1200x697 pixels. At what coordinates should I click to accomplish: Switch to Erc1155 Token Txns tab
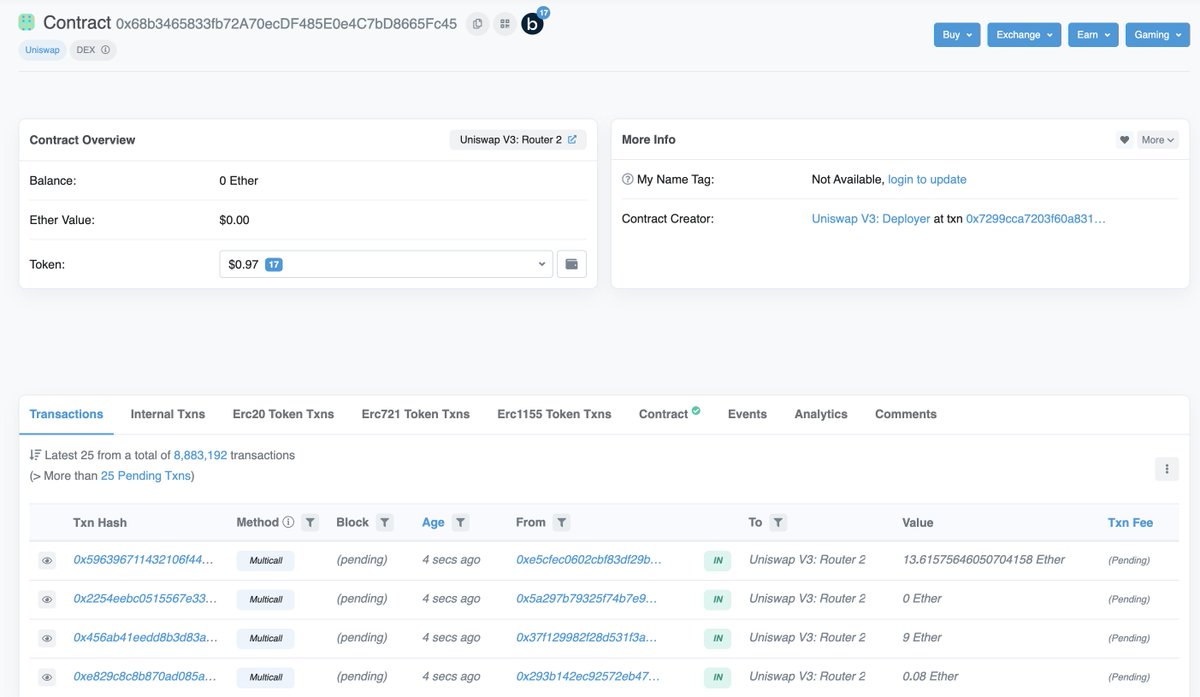(554, 414)
